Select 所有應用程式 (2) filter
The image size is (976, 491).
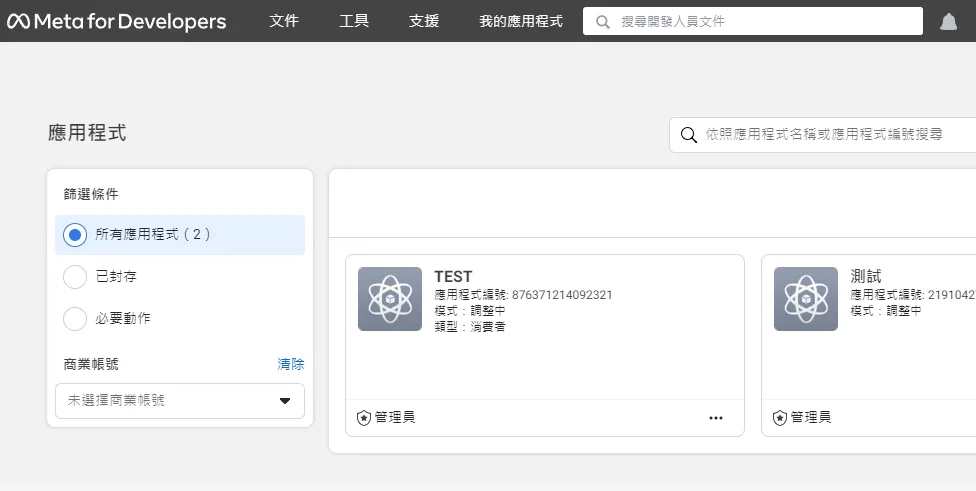pyautogui.click(x=180, y=235)
